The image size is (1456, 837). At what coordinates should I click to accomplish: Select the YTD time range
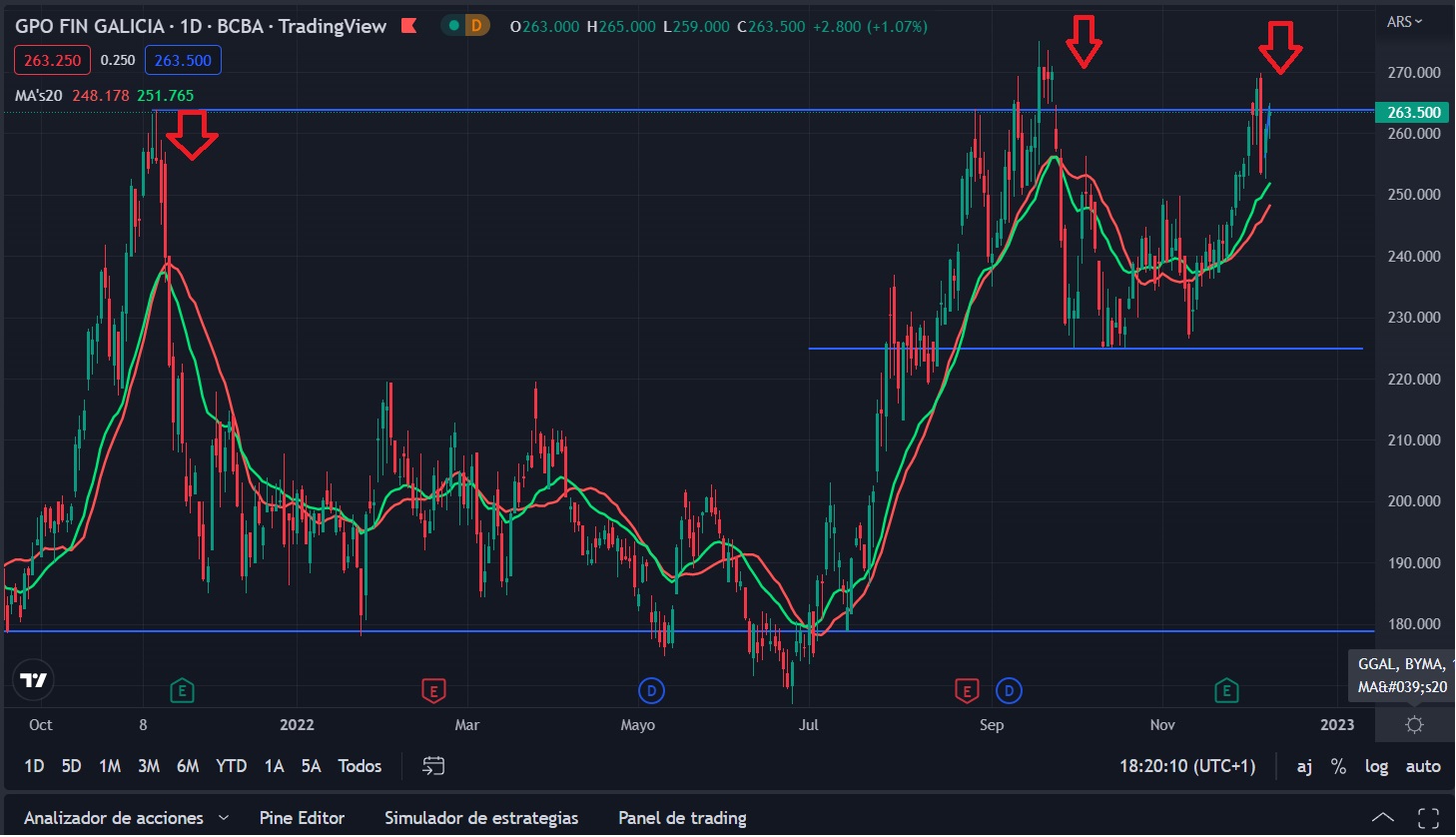(231, 766)
